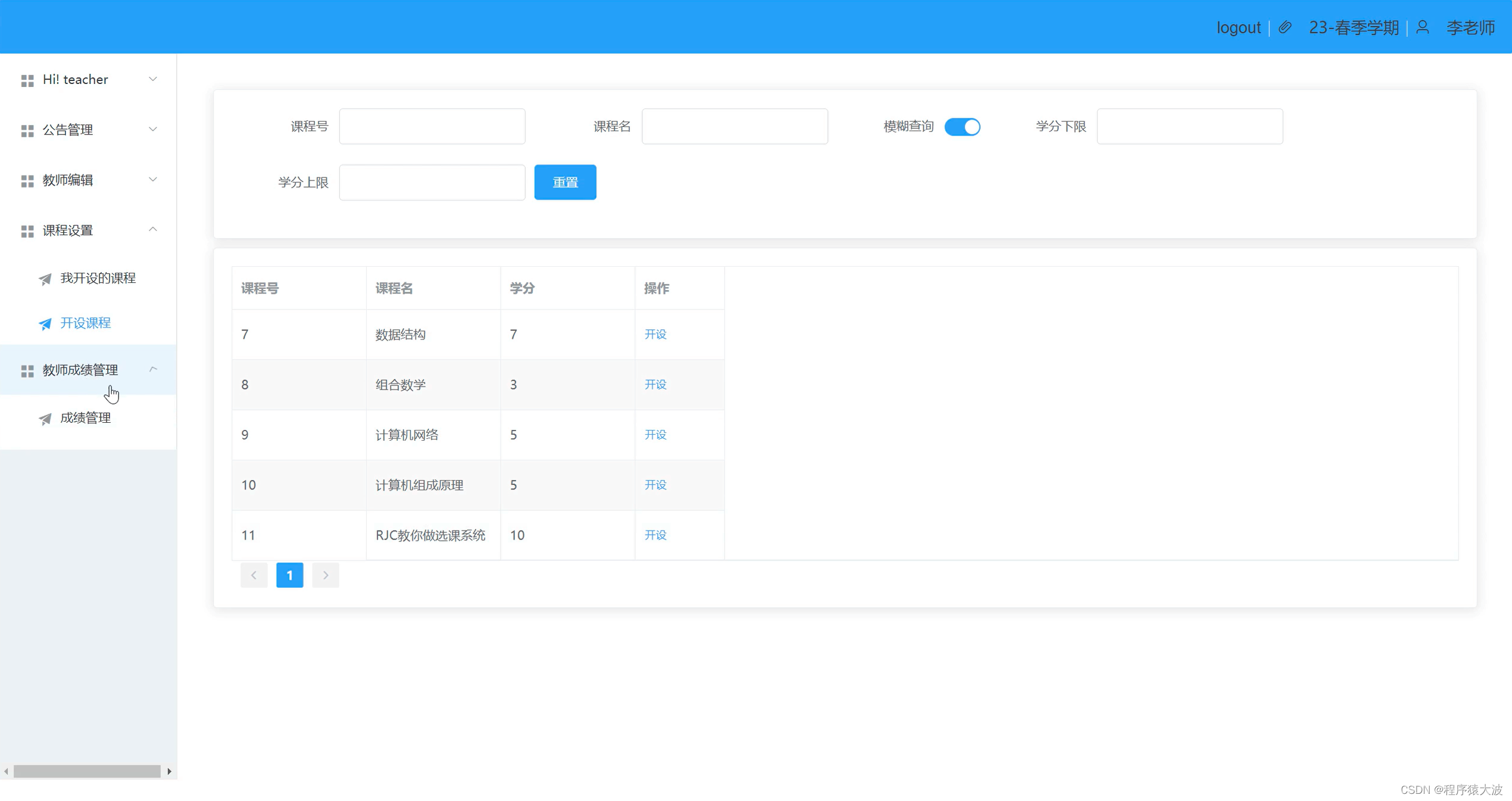1512x801 pixels.
Task: Click the paper plane icon beside 开设课程
Action: pyautogui.click(x=45, y=324)
